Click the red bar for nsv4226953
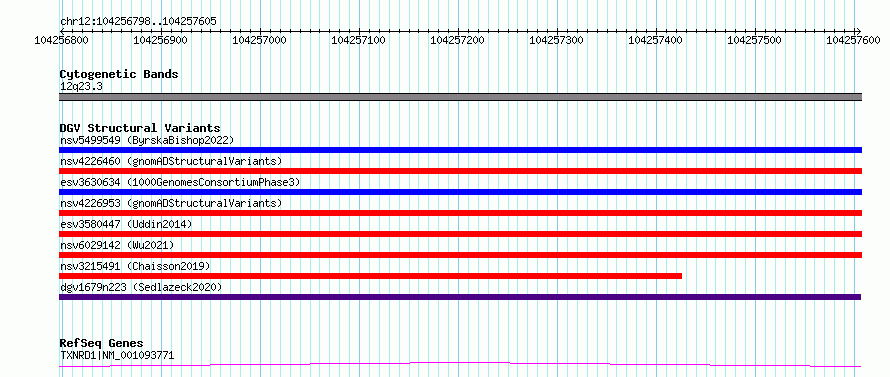This screenshot has width=890, height=377. click(x=460, y=213)
